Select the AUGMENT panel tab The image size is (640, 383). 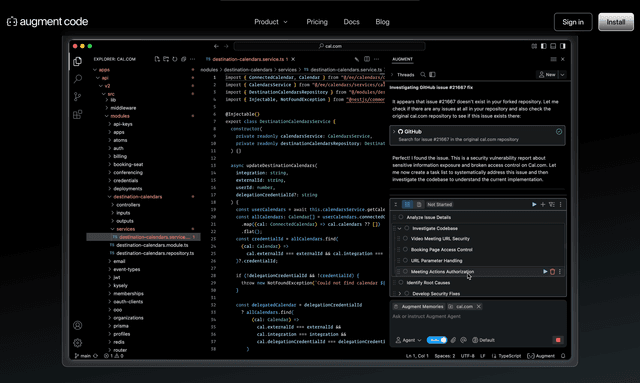[402, 59]
